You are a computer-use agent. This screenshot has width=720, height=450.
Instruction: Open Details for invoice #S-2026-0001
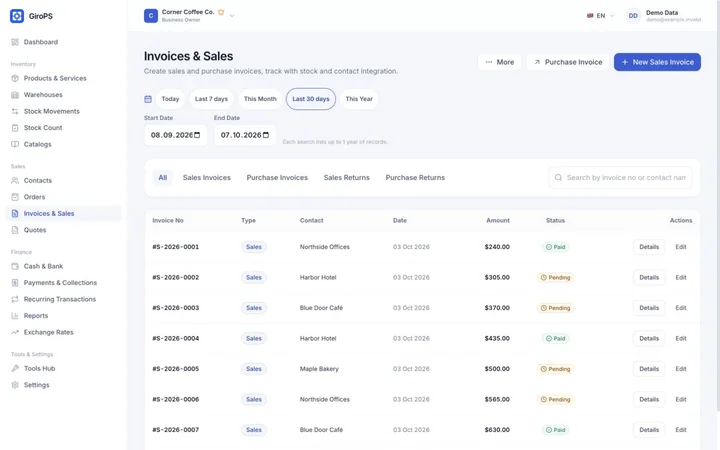[x=649, y=247]
